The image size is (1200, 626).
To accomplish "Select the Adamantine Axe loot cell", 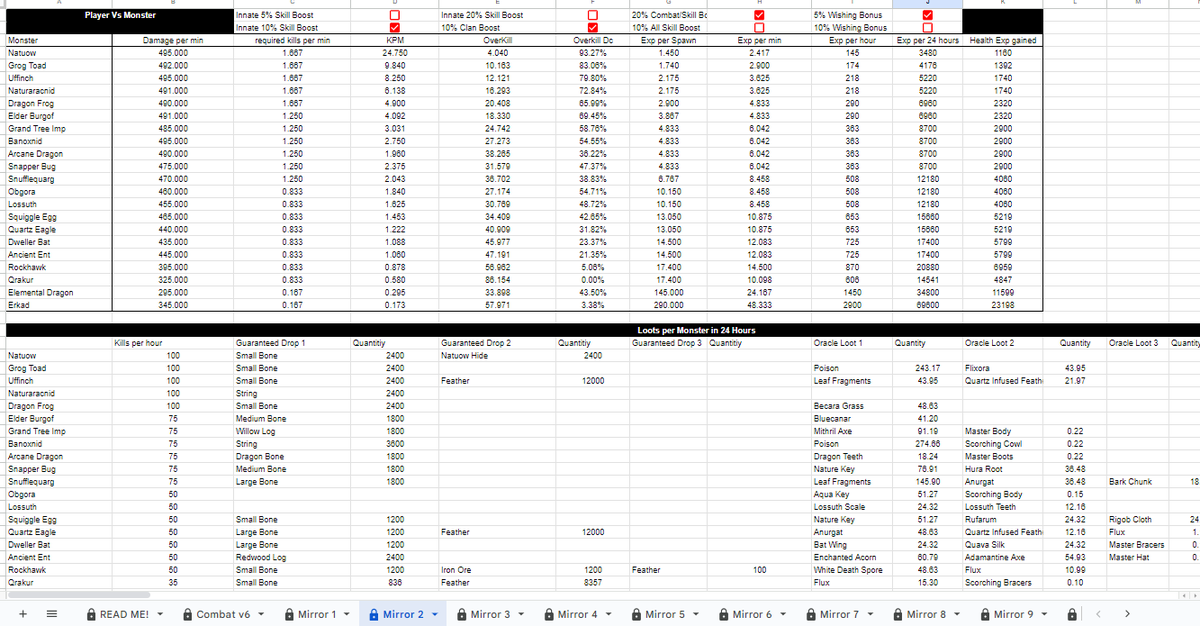I will pos(1003,556).
